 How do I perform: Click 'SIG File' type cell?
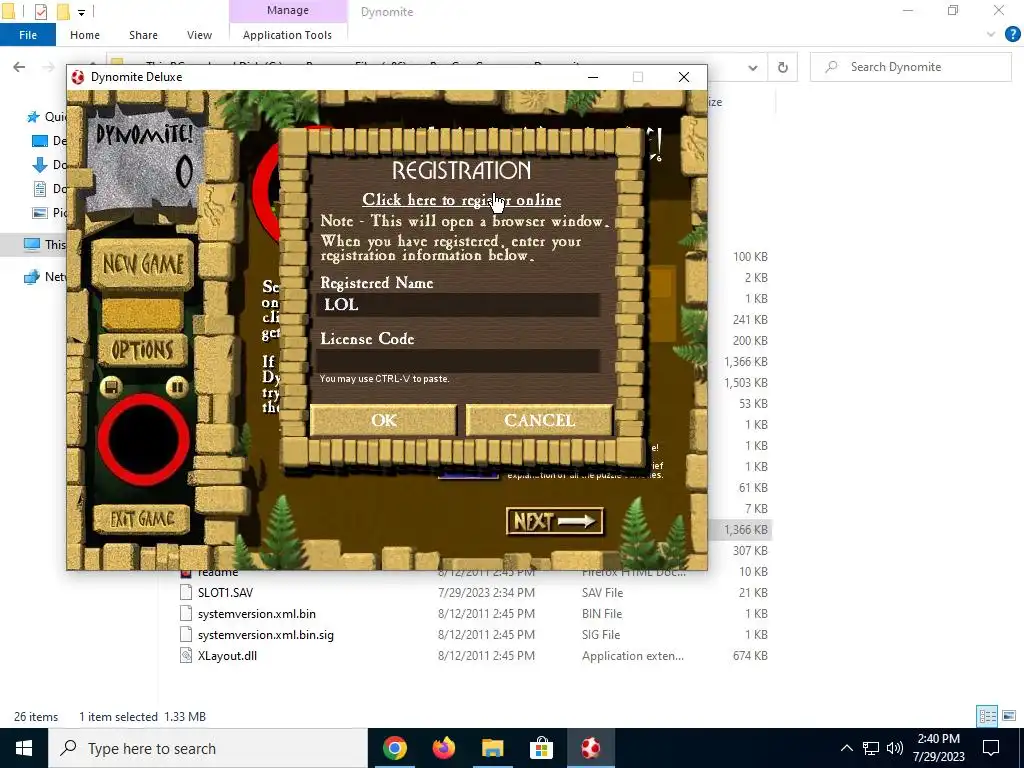coord(601,635)
